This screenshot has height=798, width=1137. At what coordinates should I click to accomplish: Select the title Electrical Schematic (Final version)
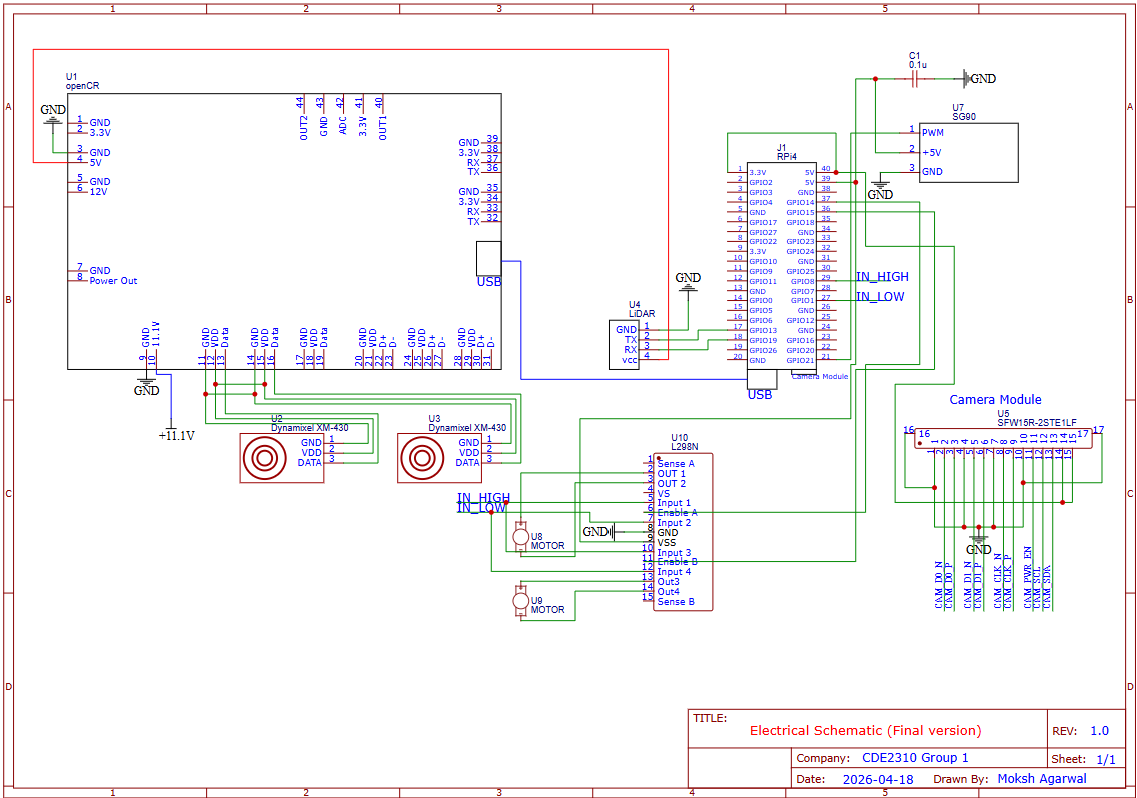point(865,730)
